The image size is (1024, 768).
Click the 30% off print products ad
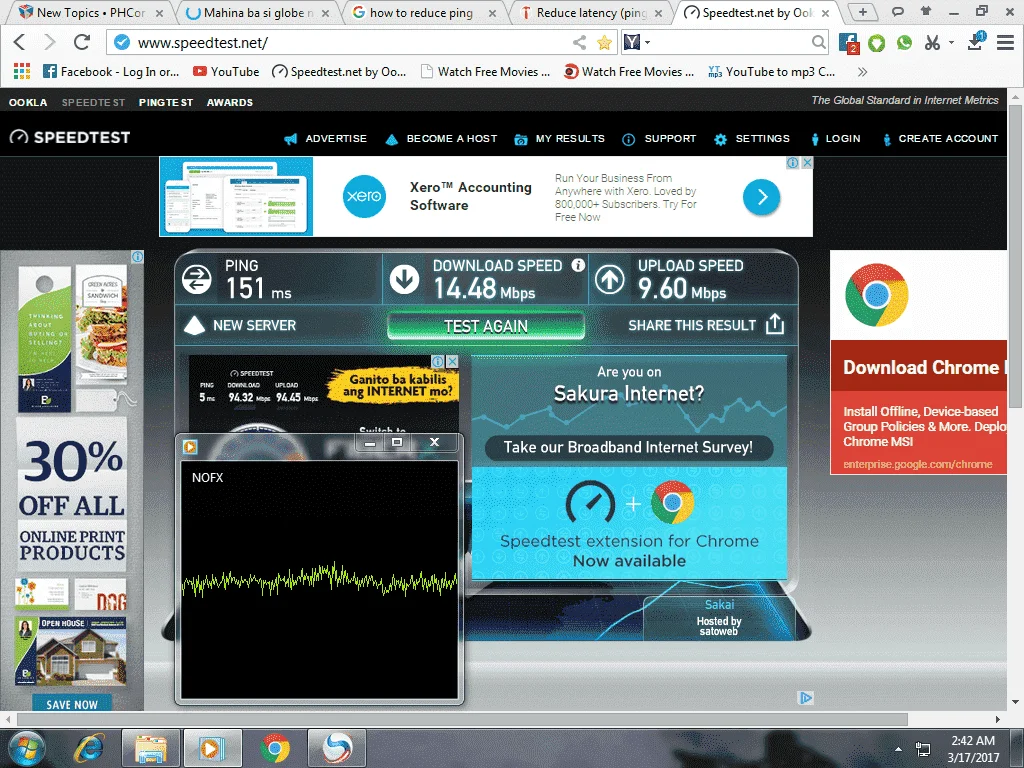[x=72, y=480]
